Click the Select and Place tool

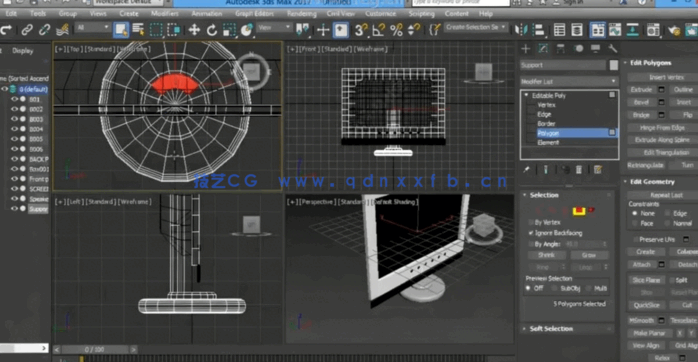[x=246, y=30]
